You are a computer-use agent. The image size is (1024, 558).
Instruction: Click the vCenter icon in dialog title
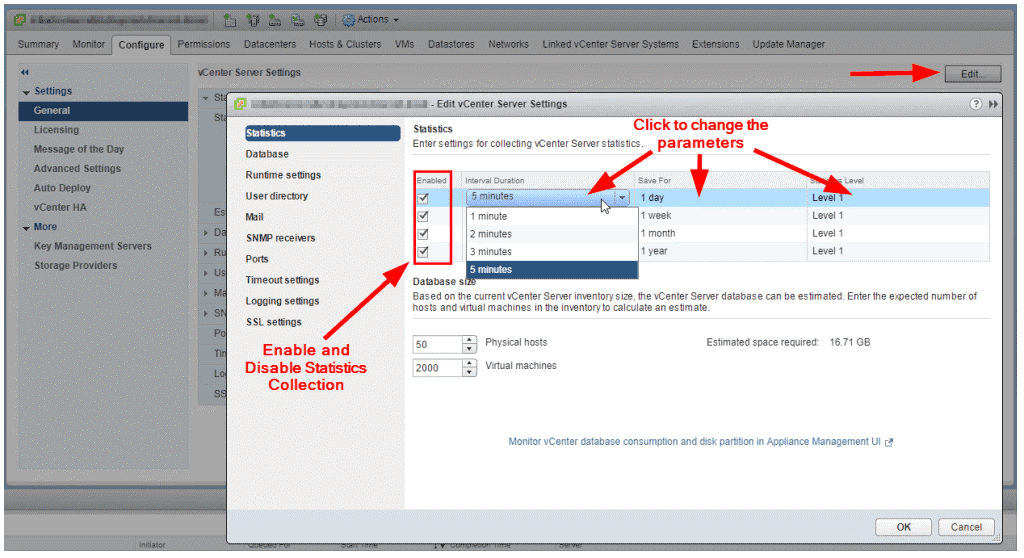tap(240, 104)
